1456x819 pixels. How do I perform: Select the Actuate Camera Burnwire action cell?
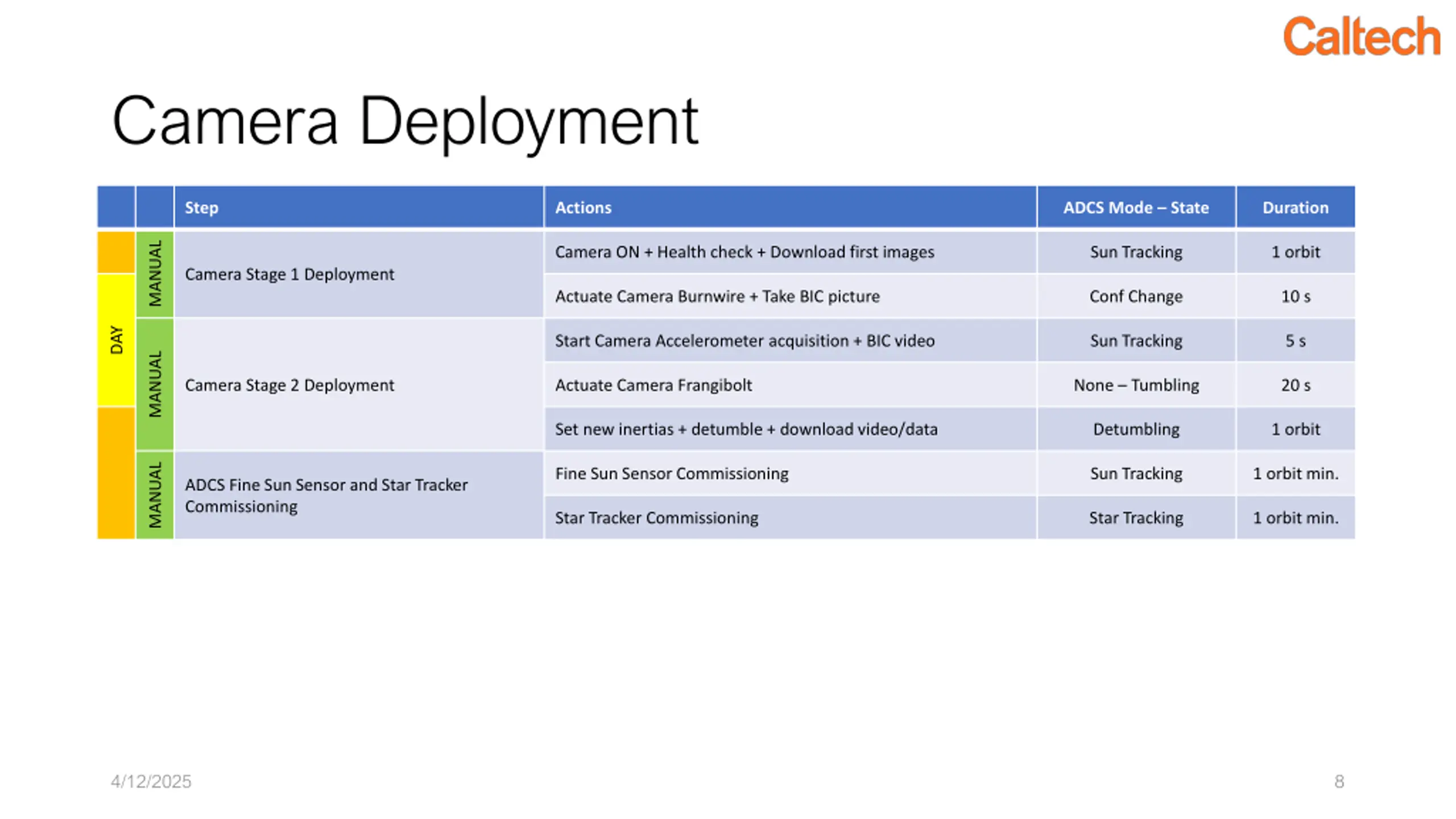tap(791, 296)
